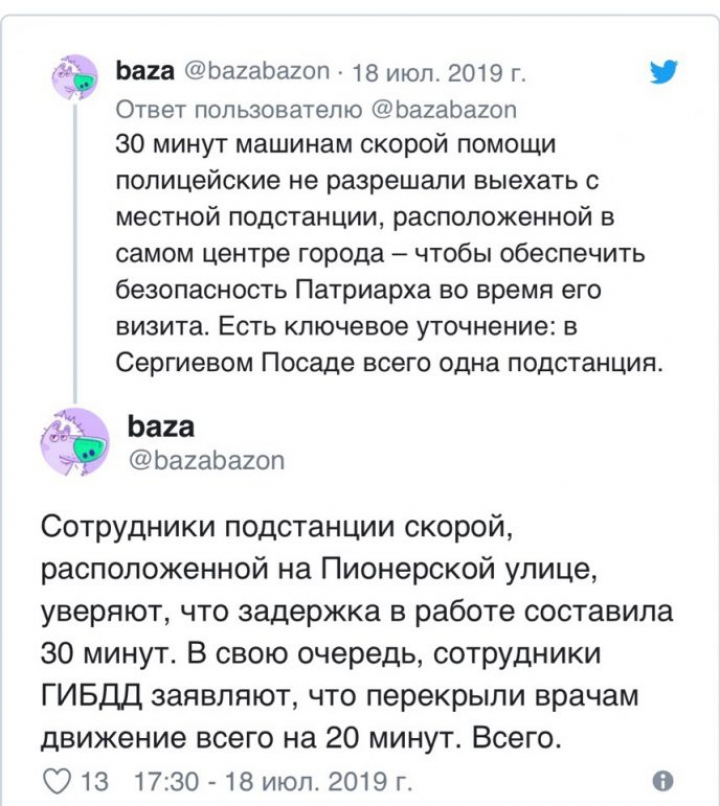720x806 pixels.
Task: Open the info icon at bottom right
Action: 661,779
